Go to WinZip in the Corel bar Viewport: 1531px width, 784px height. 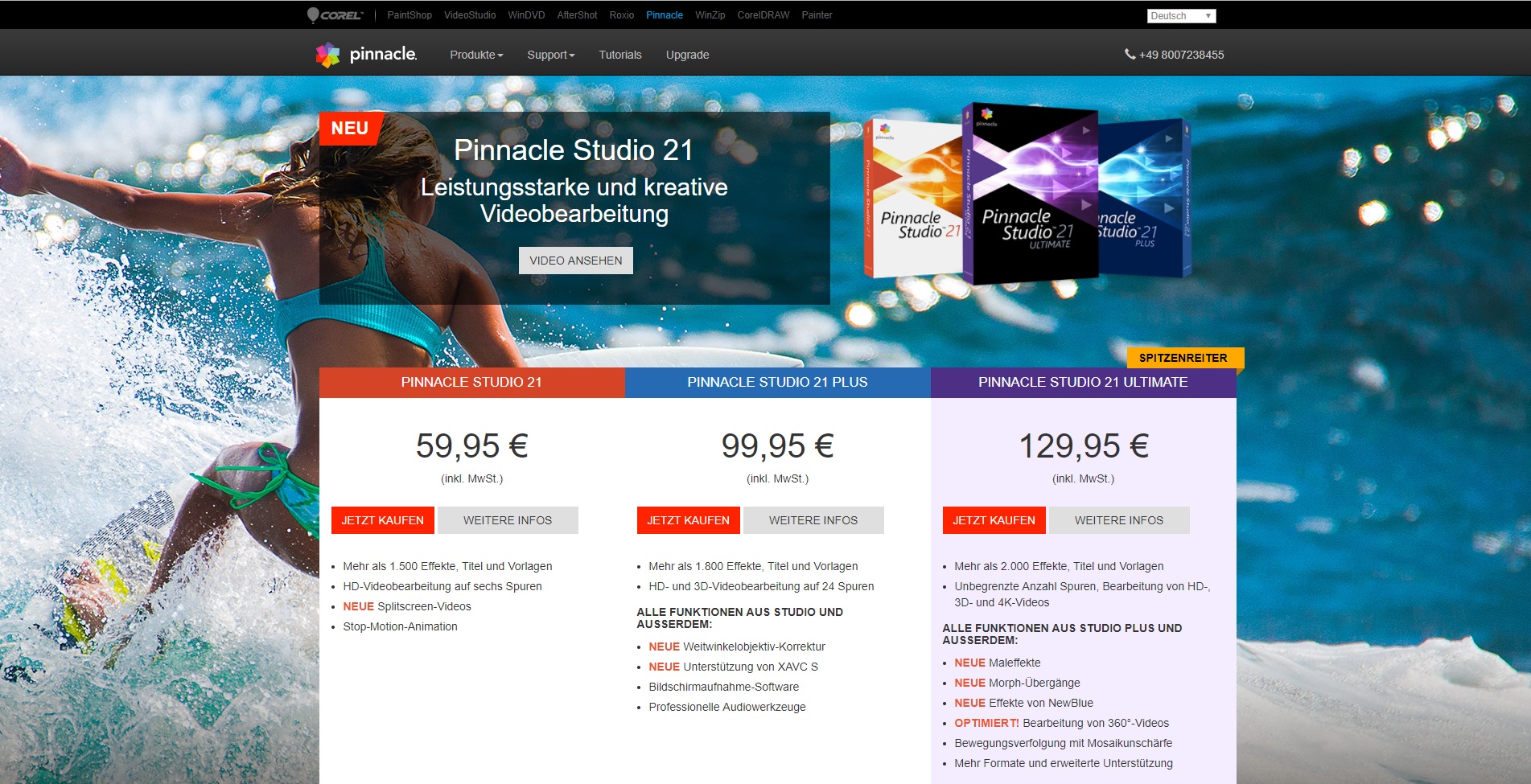click(710, 15)
